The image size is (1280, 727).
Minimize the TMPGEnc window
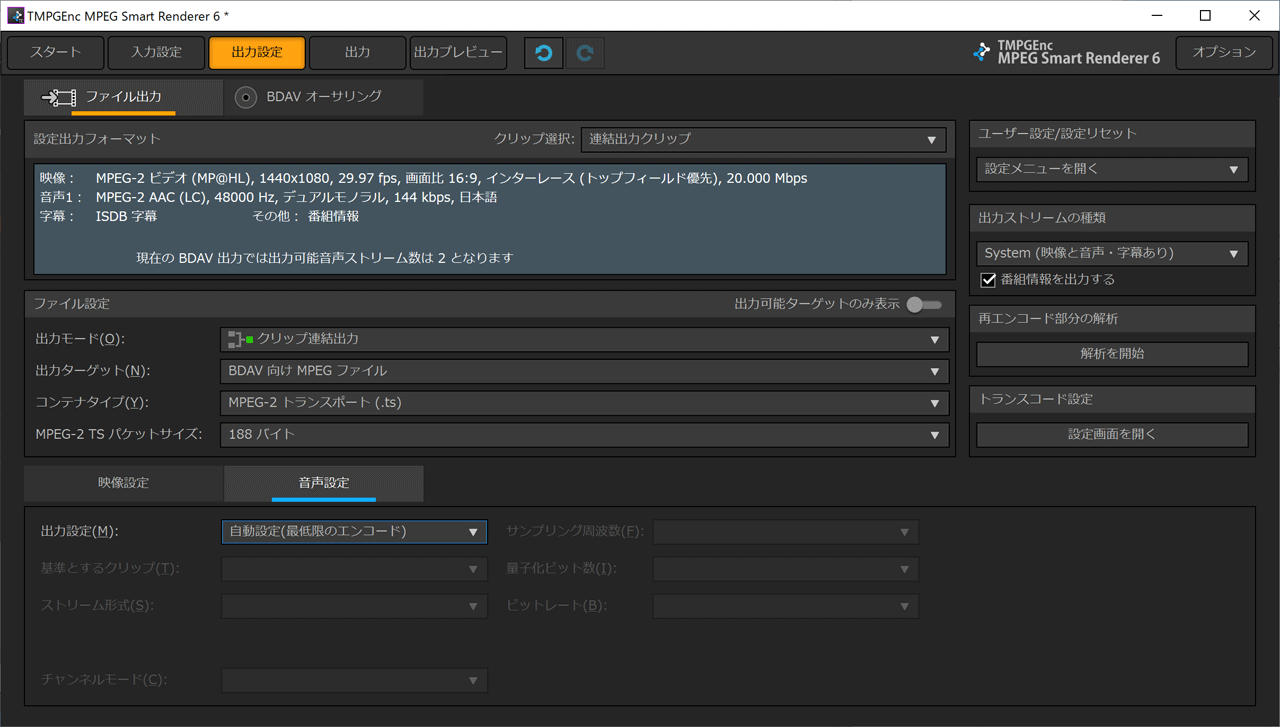(1157, 15)
